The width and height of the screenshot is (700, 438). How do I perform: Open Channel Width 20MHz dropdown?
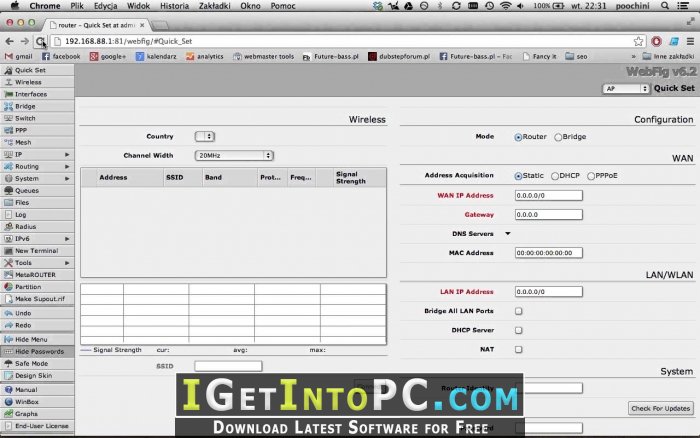234,155
